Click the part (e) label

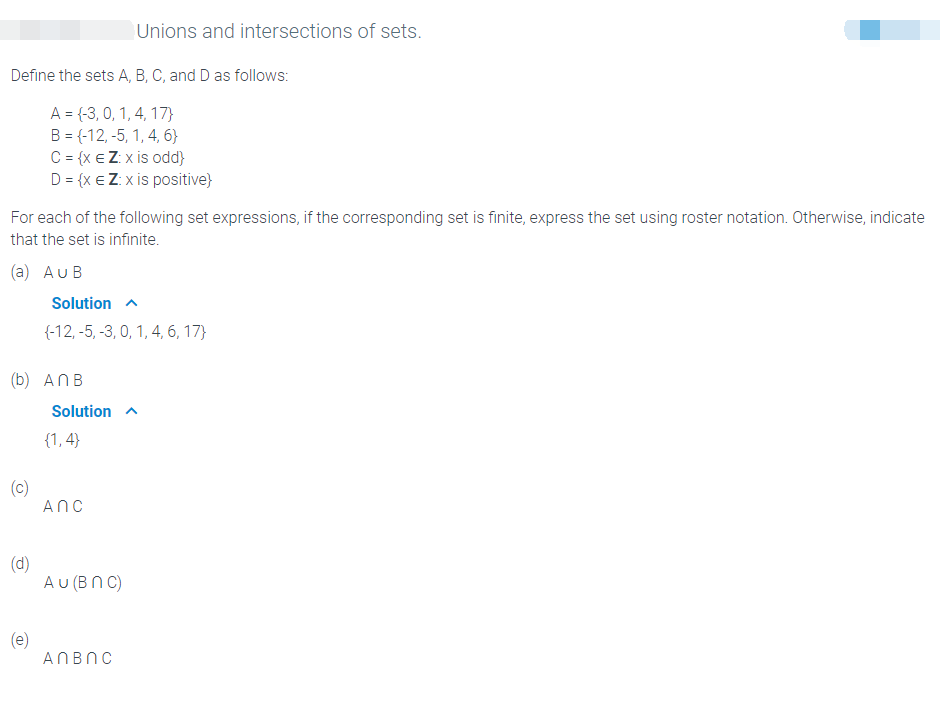(19, 640)
